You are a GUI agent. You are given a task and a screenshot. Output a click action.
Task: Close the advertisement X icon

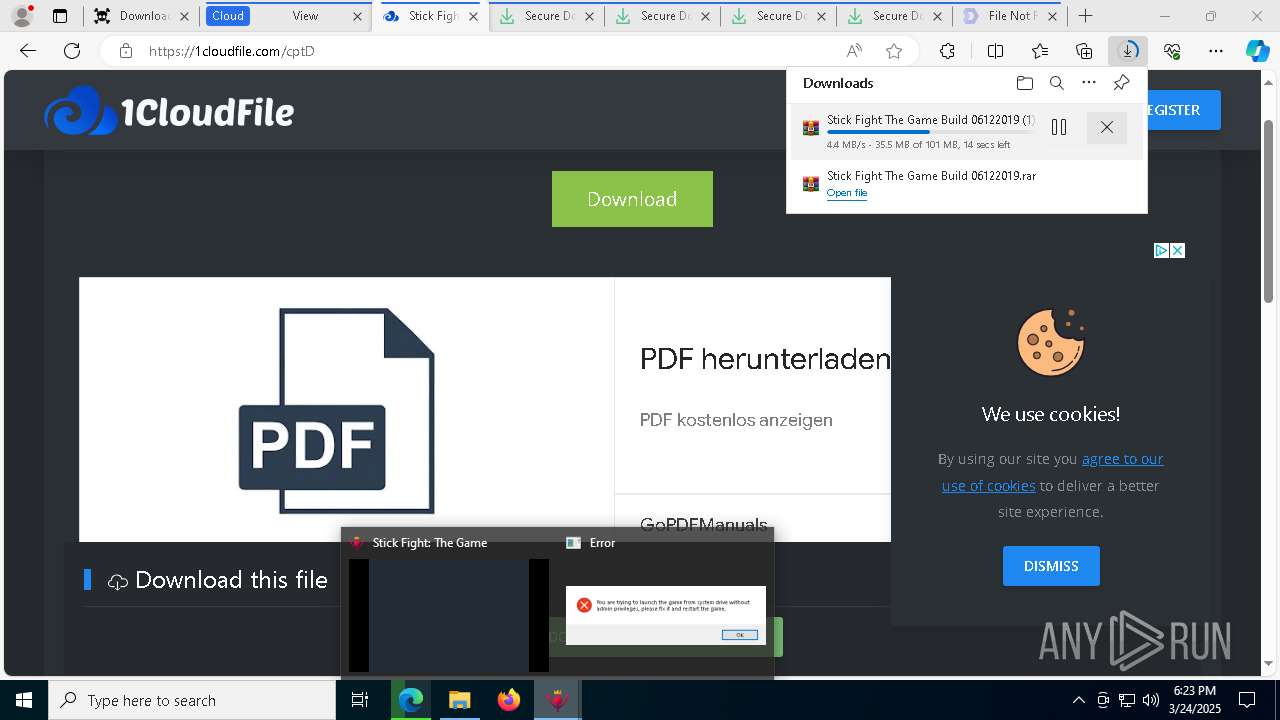click(x=1178, y=250)
